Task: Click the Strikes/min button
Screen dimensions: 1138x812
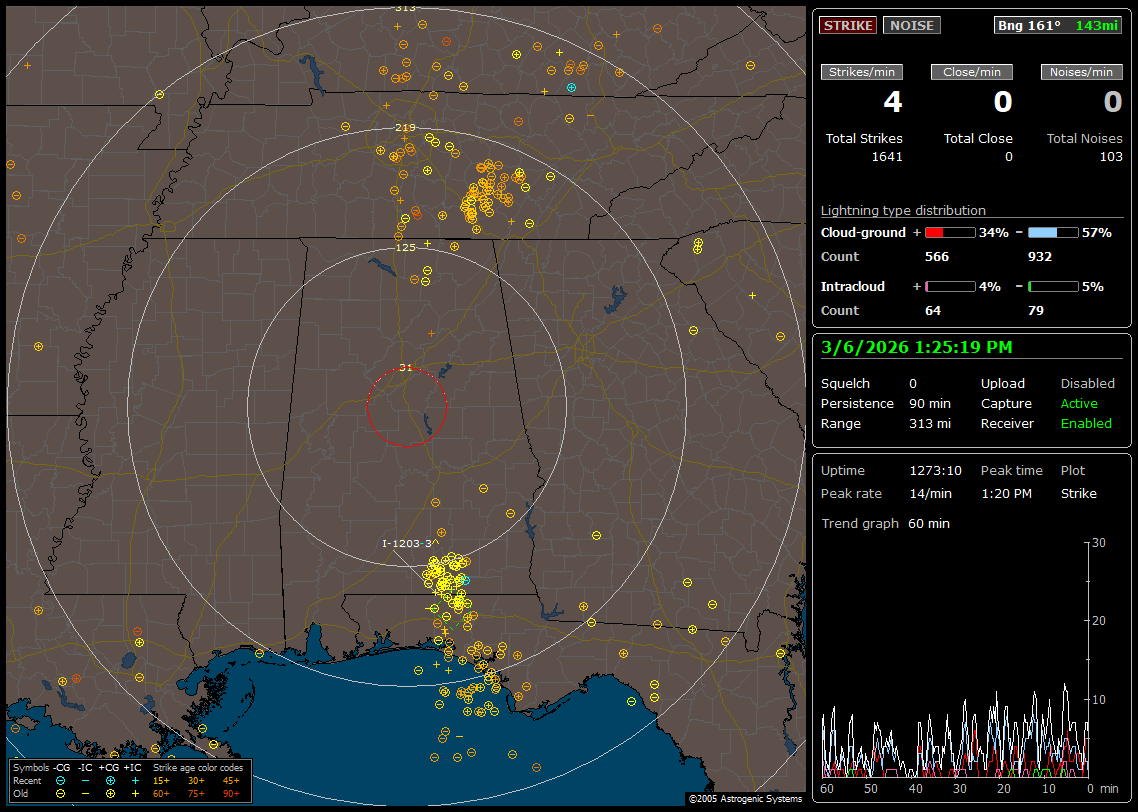Action: point(862,72)
